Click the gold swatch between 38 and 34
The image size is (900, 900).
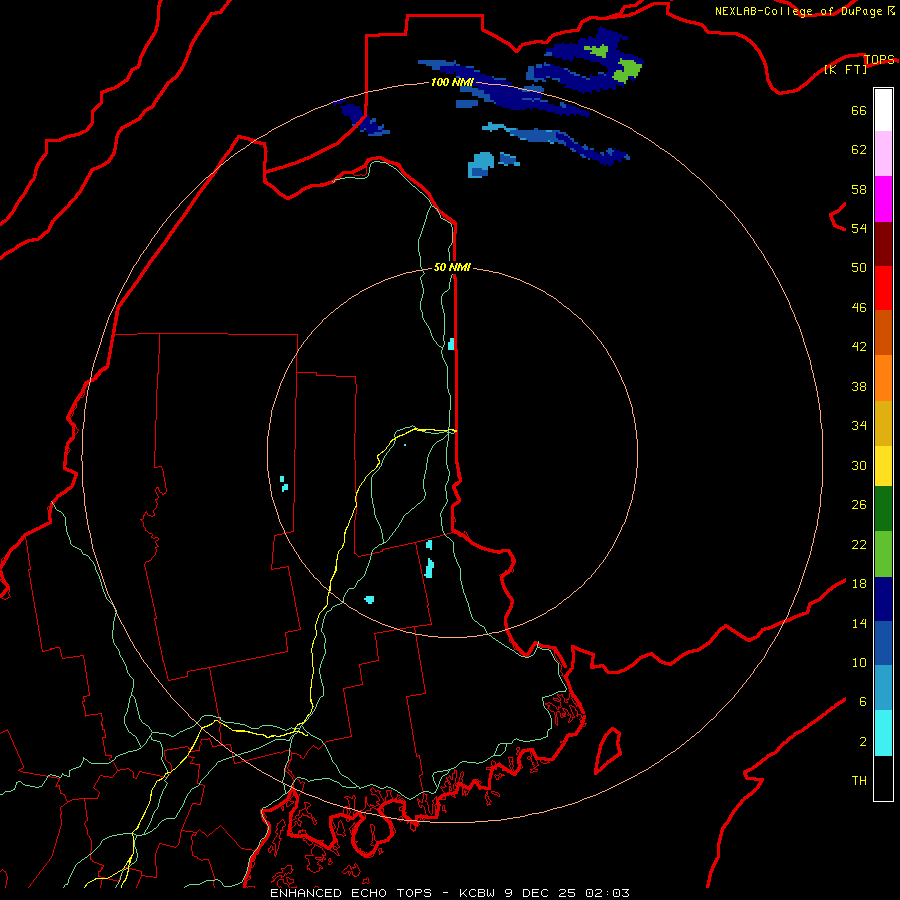883,423
